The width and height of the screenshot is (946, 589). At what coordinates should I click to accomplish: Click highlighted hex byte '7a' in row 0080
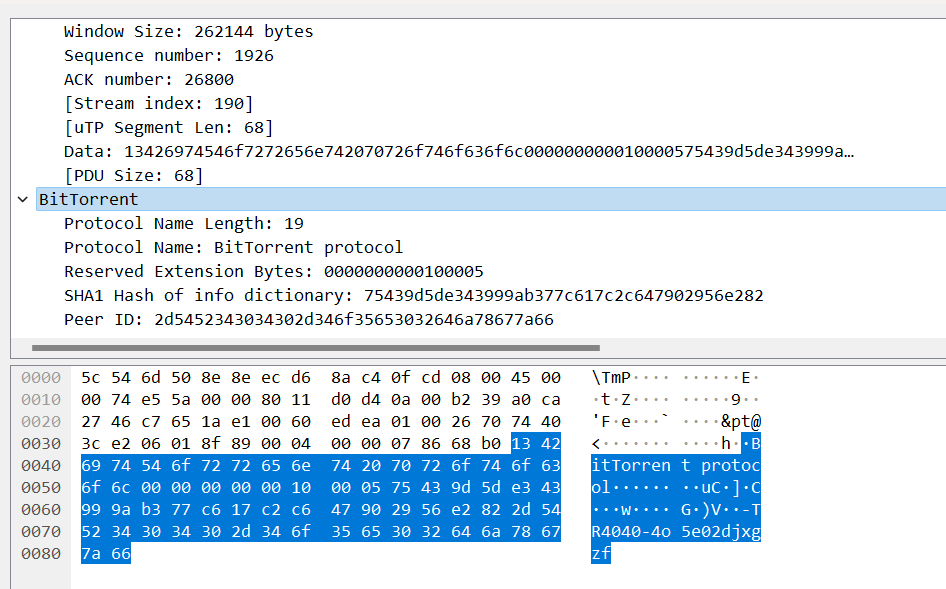[90, 554]
